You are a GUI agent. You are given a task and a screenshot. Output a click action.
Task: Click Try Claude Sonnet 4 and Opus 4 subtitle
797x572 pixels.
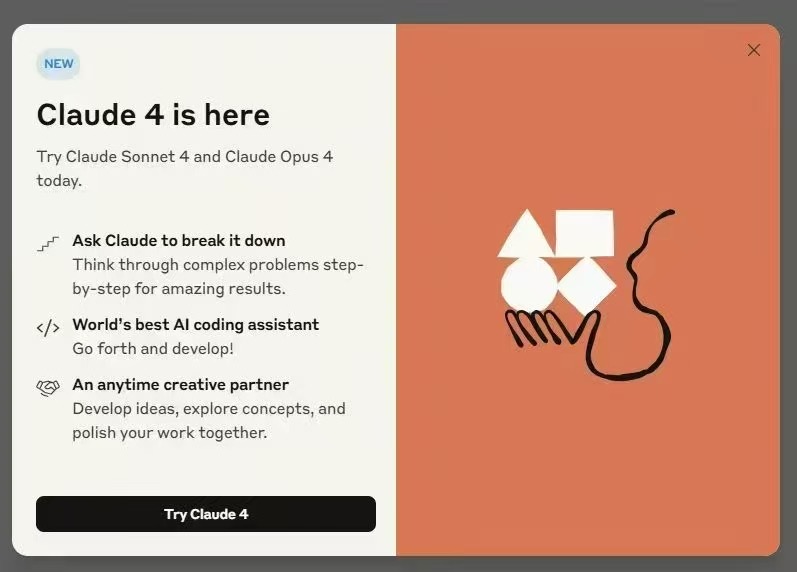click(185, 168)
